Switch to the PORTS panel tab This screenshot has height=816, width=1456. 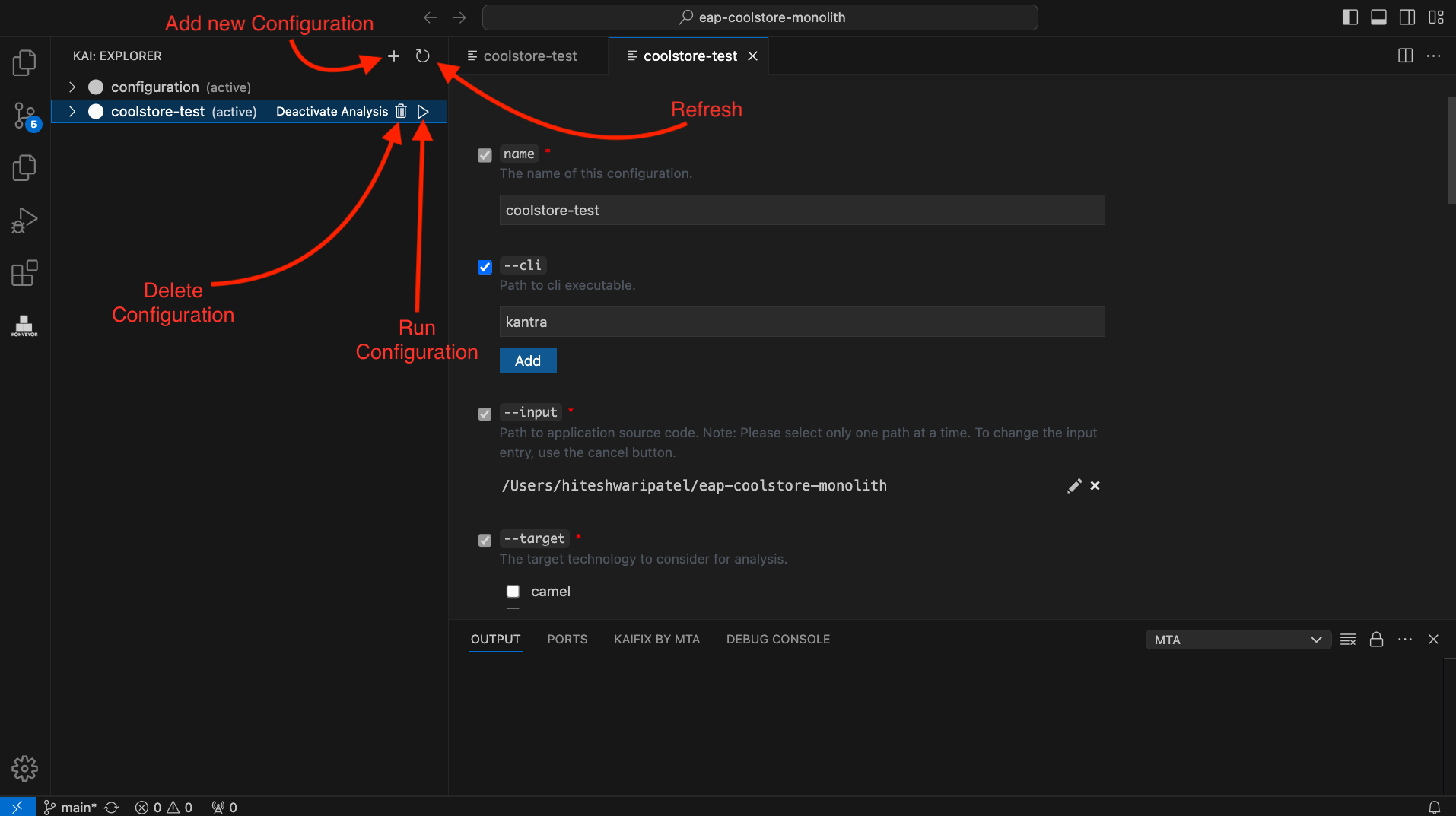click(567, 639)
